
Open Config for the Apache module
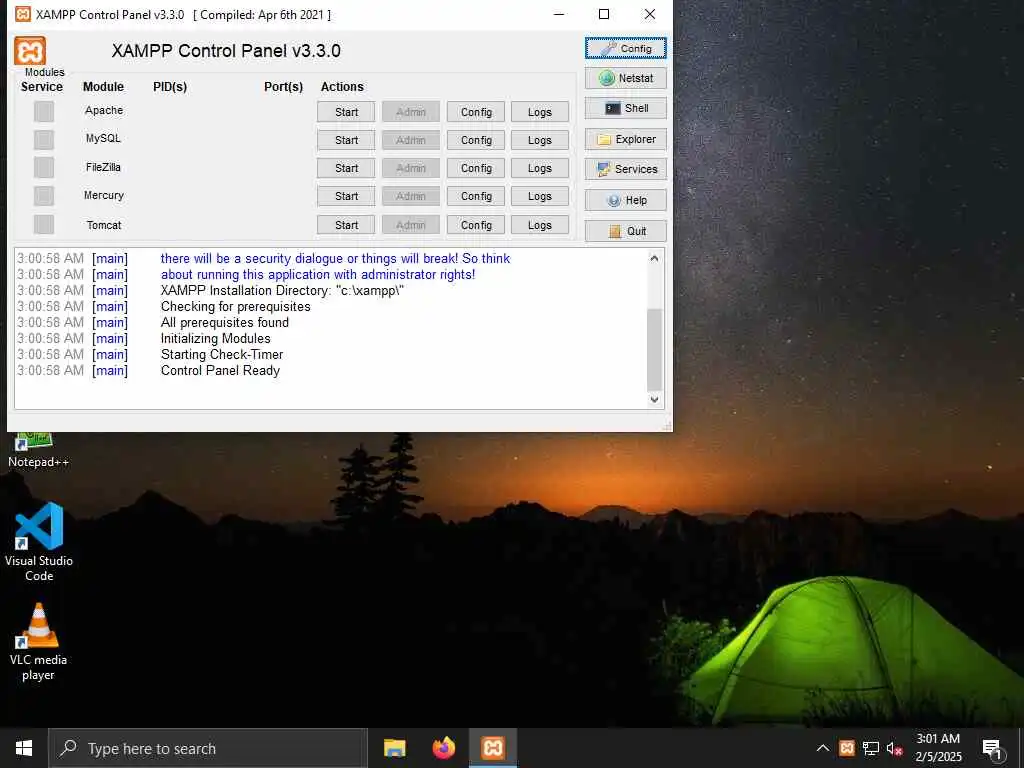(x=476, y=112)
